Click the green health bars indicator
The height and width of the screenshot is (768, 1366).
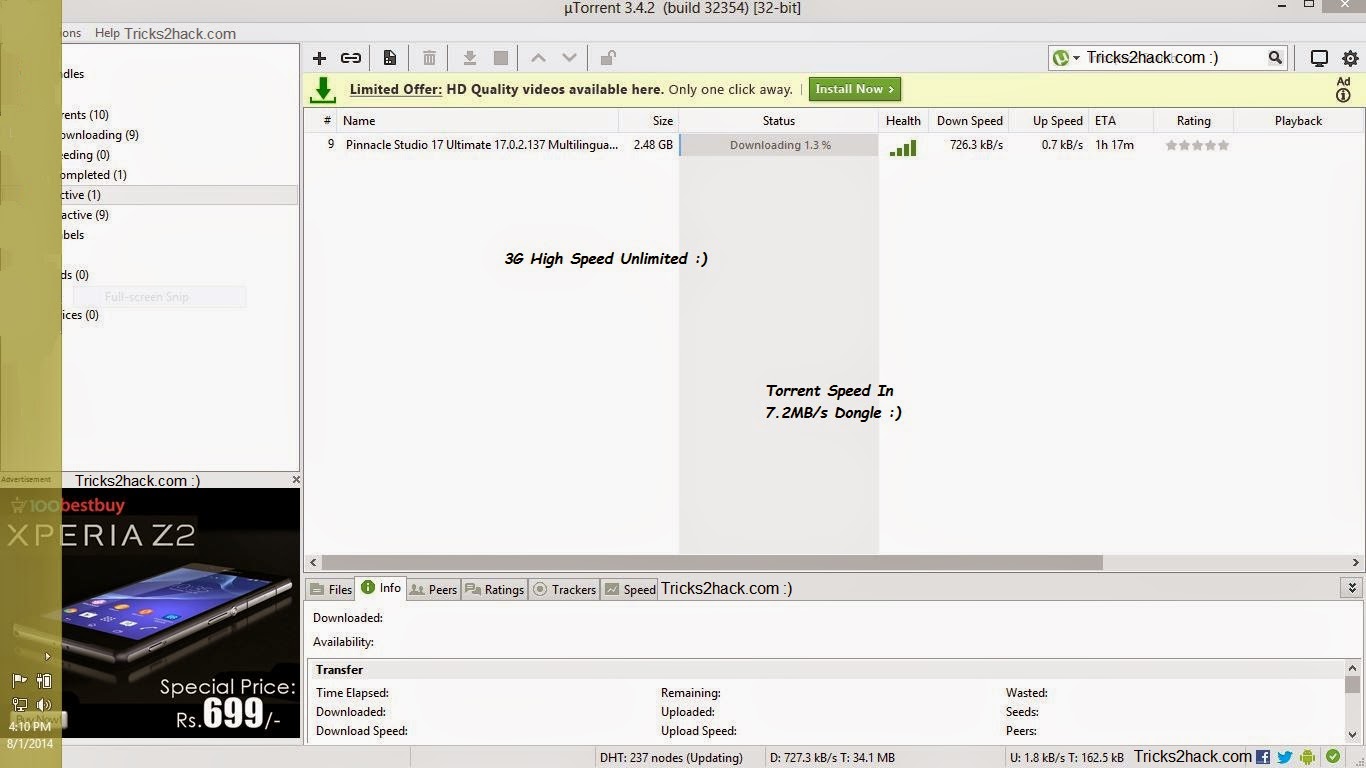pos(903,147)
